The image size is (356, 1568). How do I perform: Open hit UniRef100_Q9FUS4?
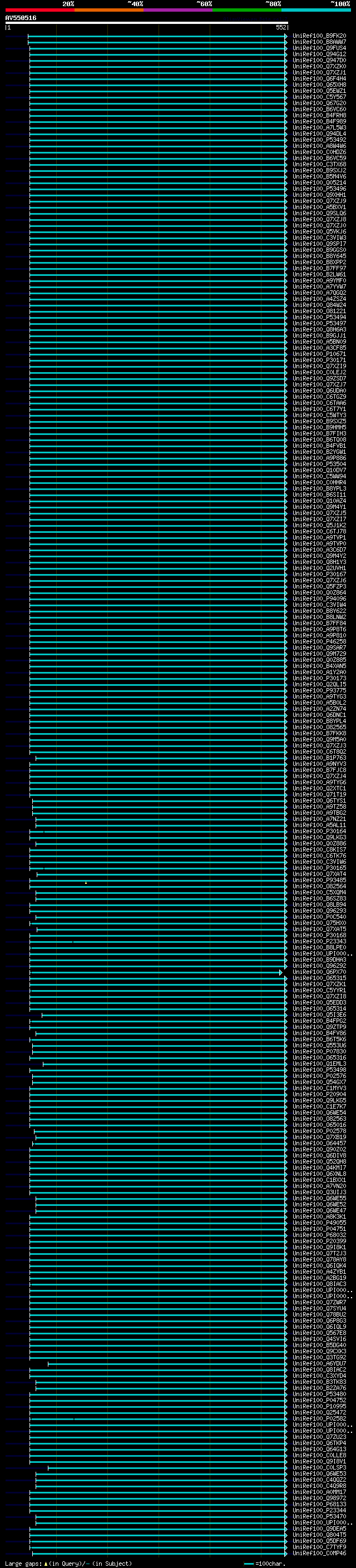(319, 48)
